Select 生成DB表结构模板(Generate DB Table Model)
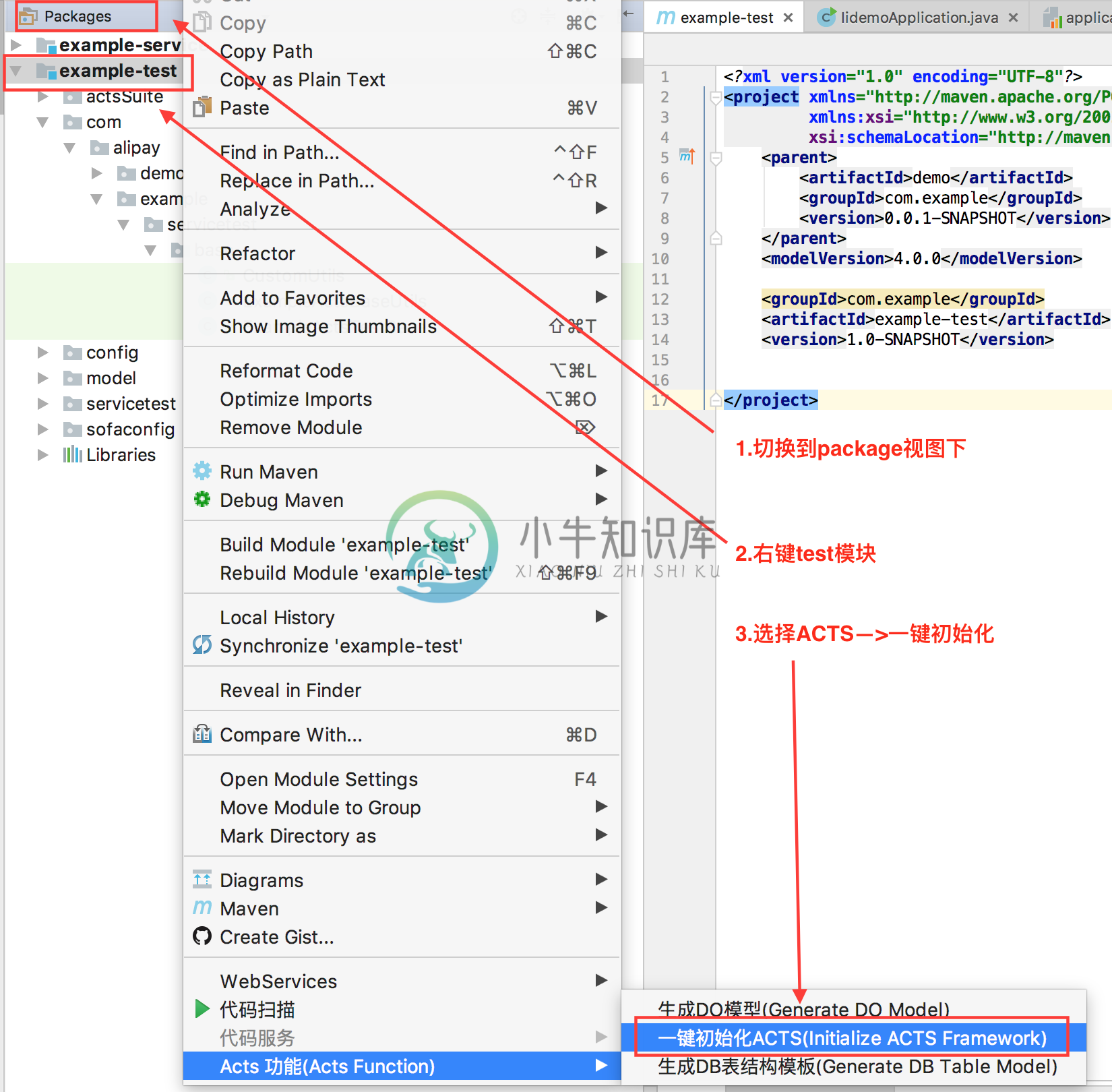The height and width of the screenshot is (1092, 1112). (x=853, y=1066)
